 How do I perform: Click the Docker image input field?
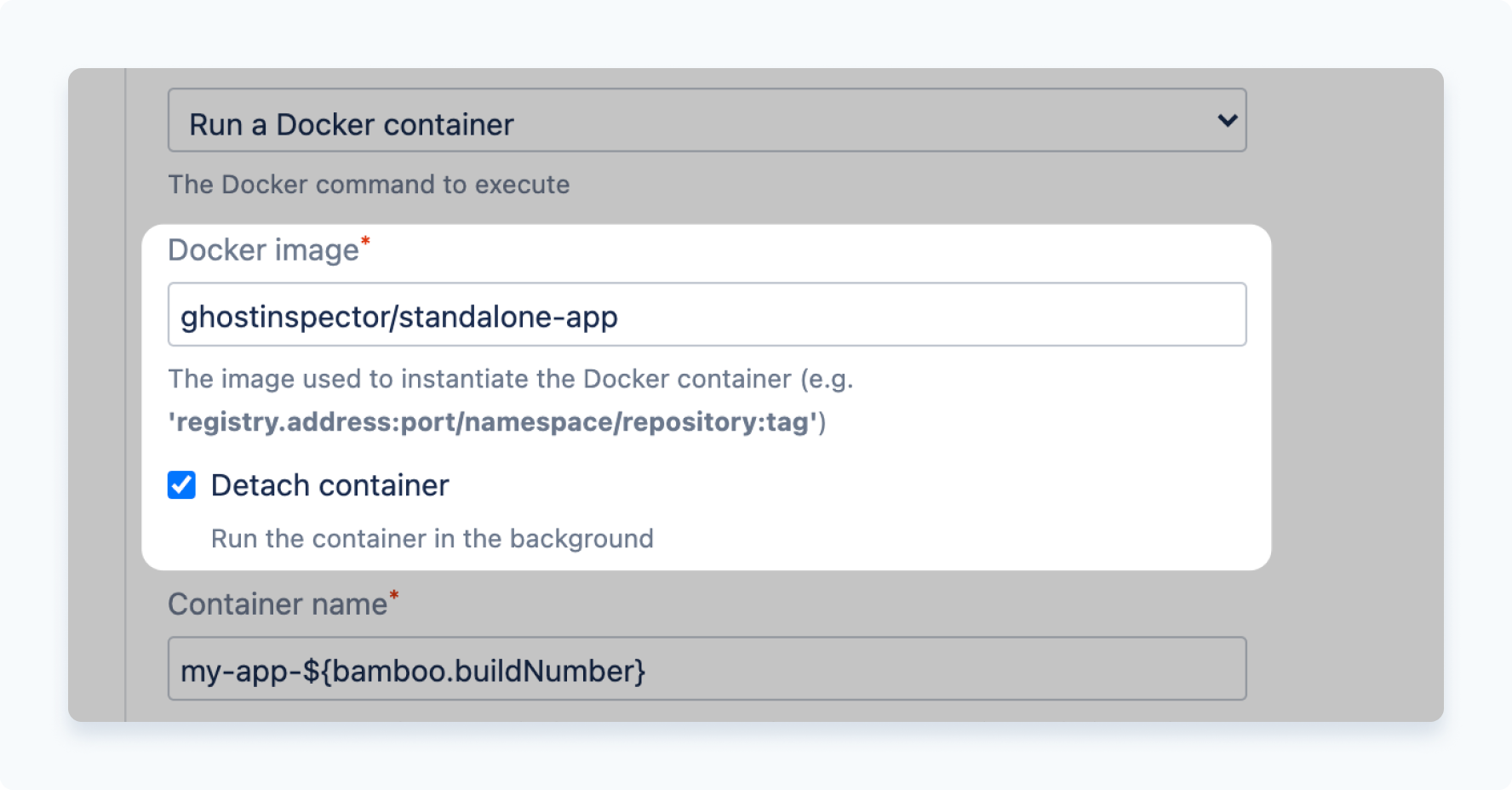click(x=707, y=314)
